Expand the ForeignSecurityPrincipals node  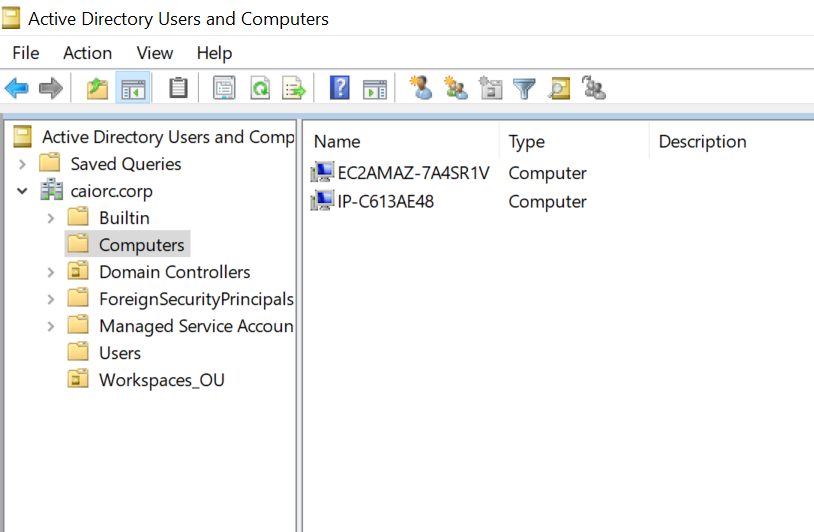[50, 299]
